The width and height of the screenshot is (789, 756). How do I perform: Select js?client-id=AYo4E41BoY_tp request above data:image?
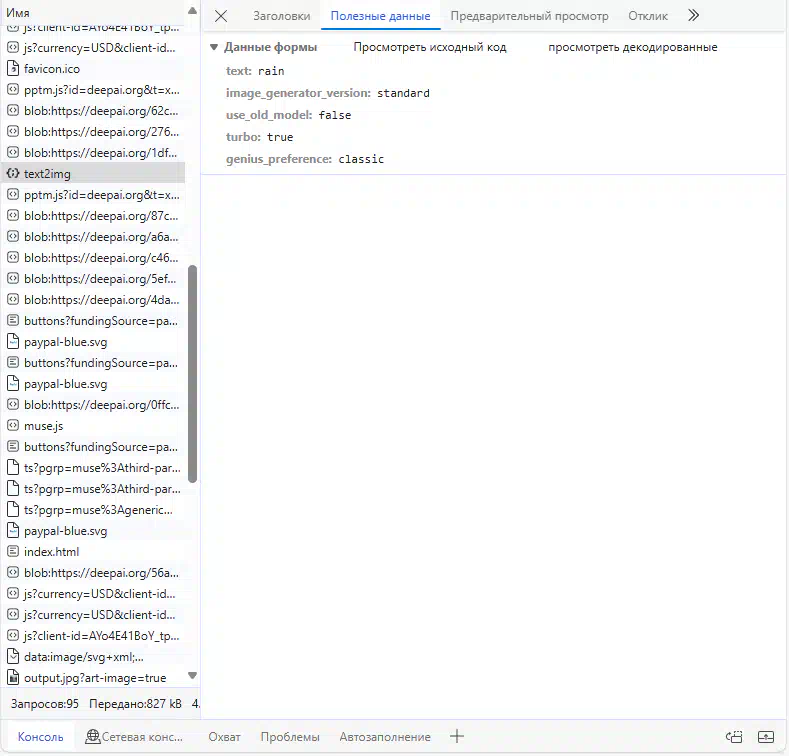(x=94, y=636)
